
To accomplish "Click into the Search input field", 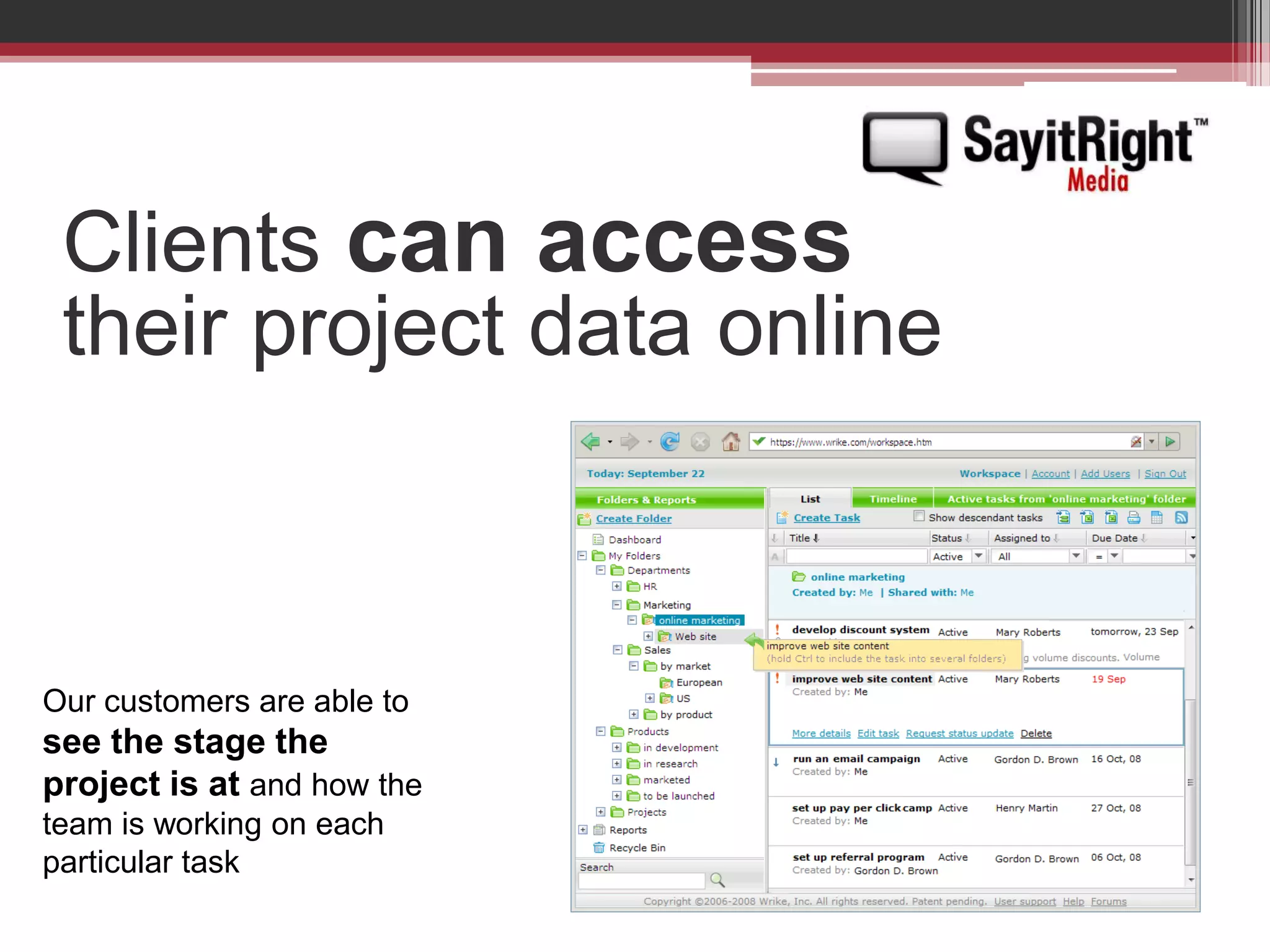I will coord(642,881).
